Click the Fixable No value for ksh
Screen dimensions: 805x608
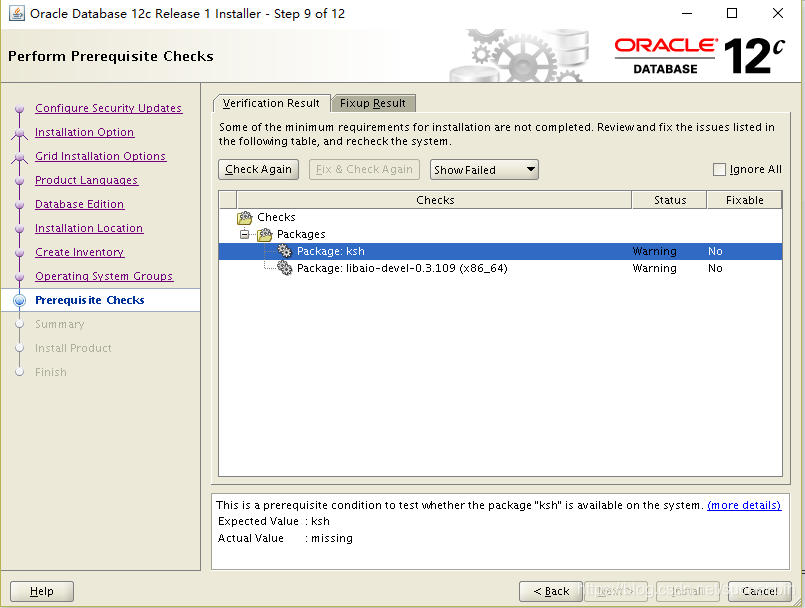click(715, 251)
